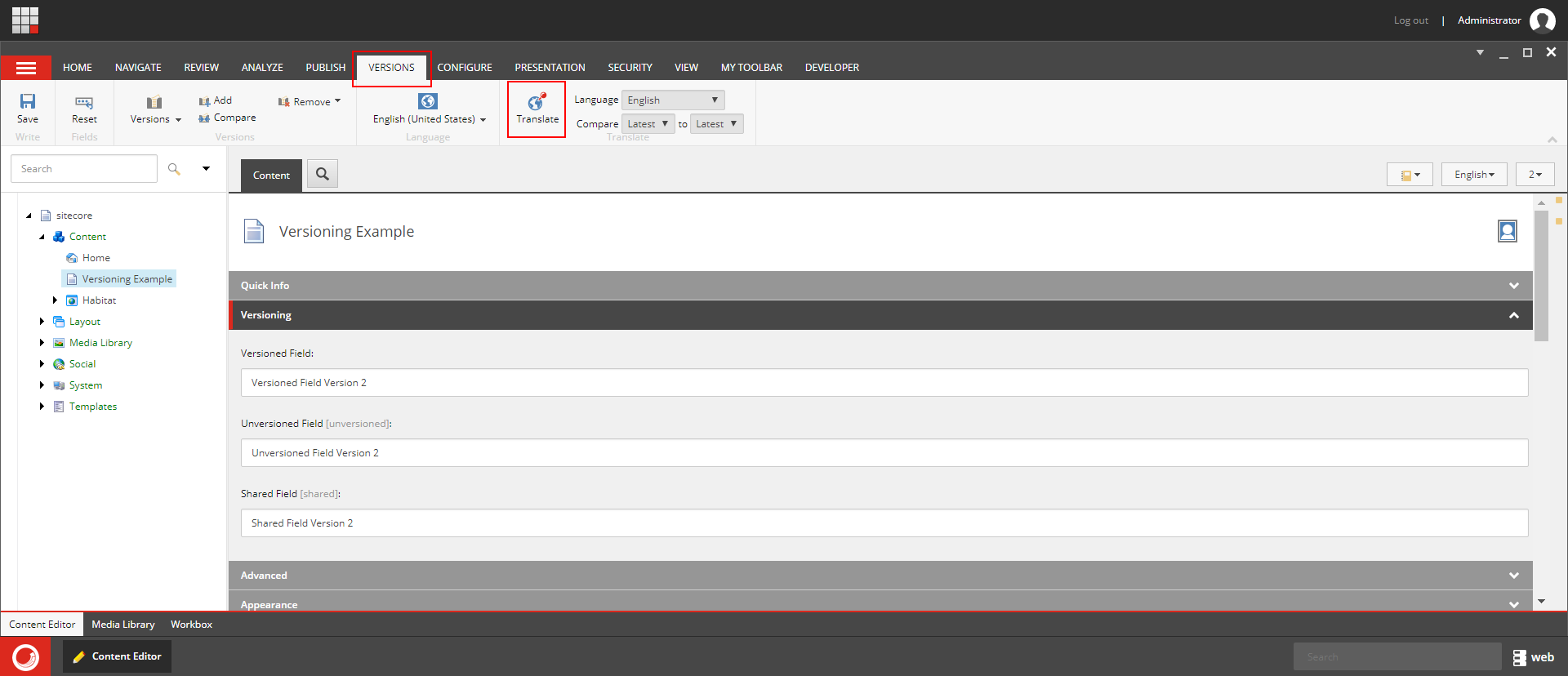Expand the Layout tree node
This screenshot has height=676, width=1568.
42,322
